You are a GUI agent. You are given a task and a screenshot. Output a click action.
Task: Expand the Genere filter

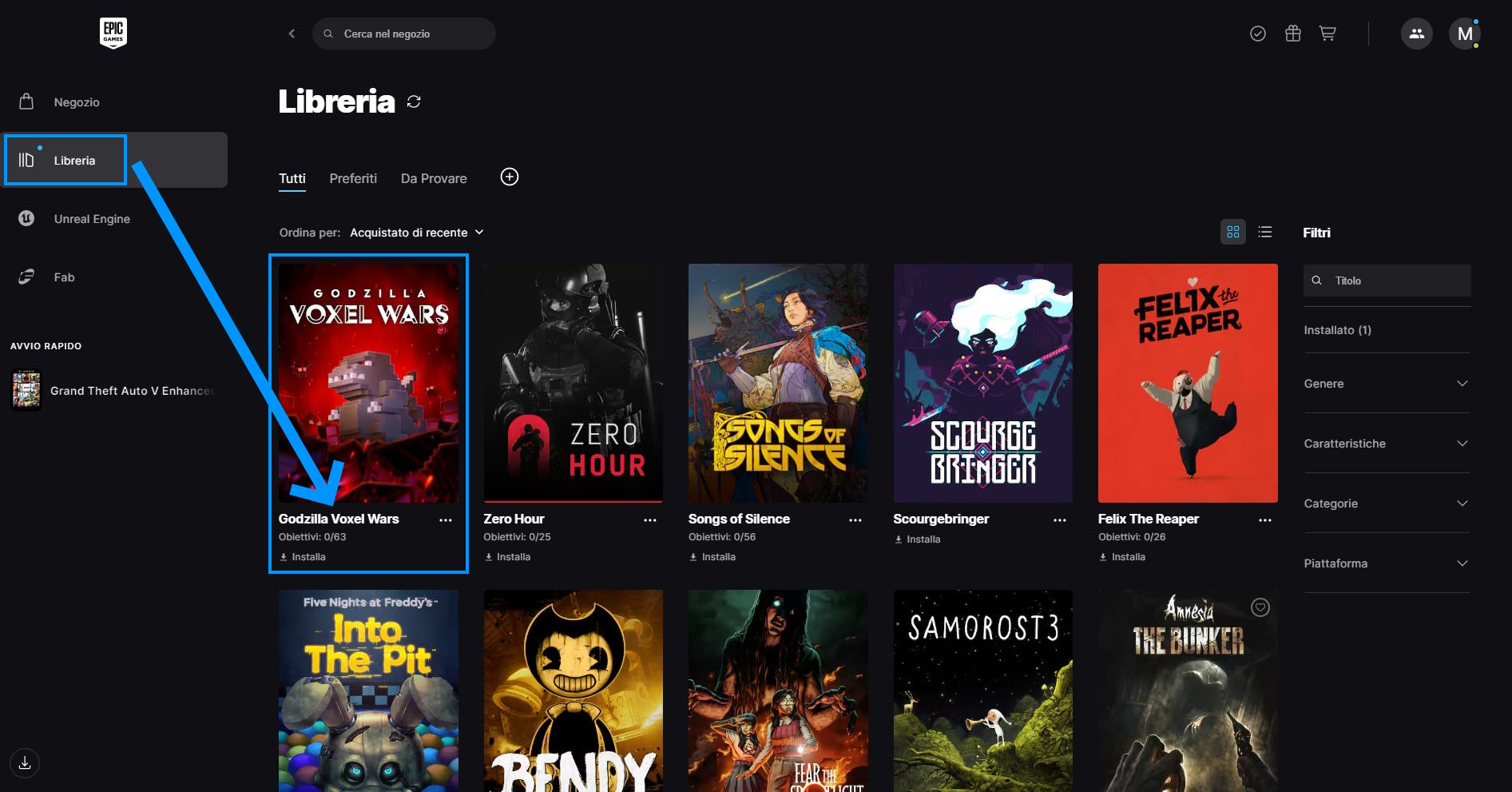pos(1387,384)
